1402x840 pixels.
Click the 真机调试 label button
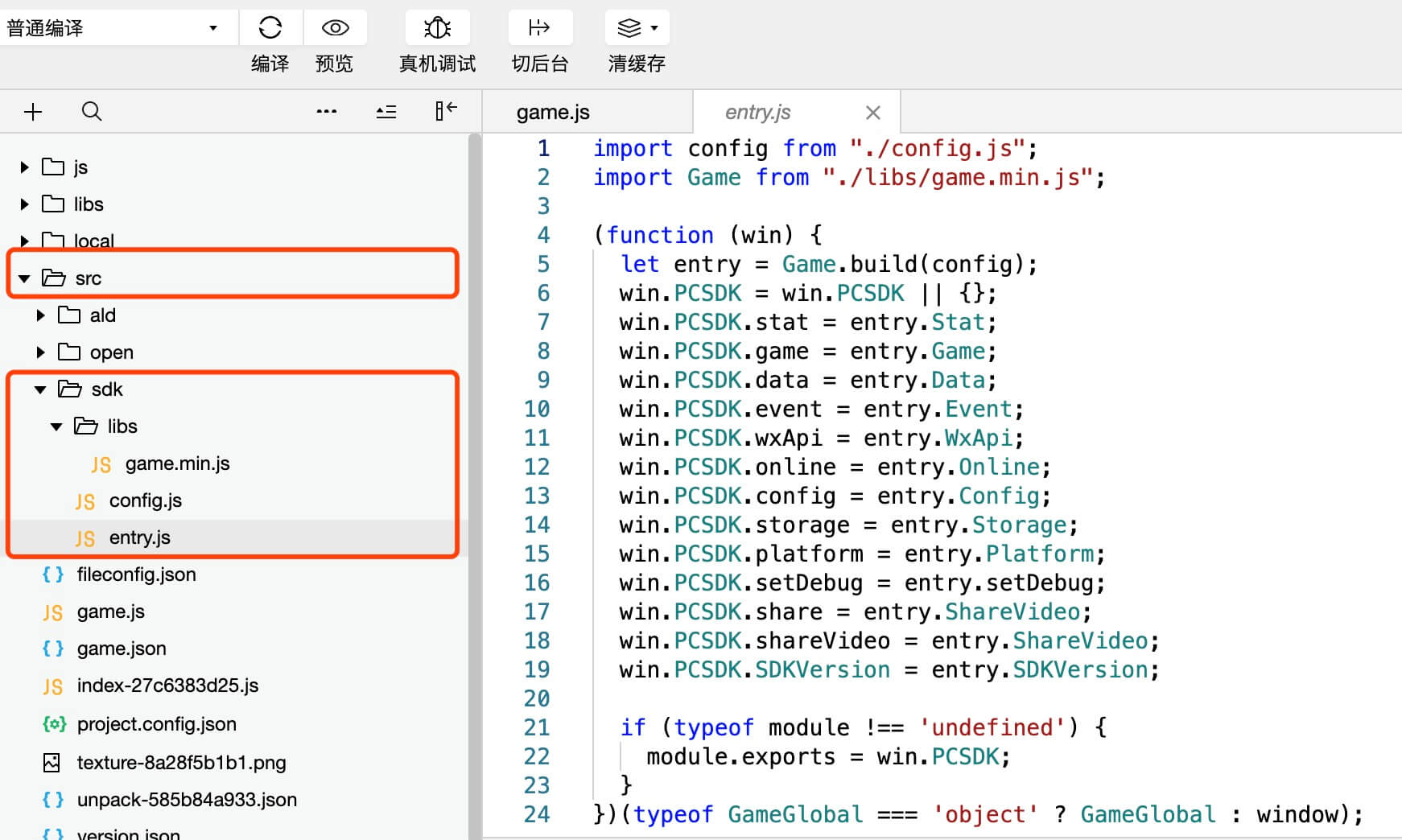pos(437,64)
